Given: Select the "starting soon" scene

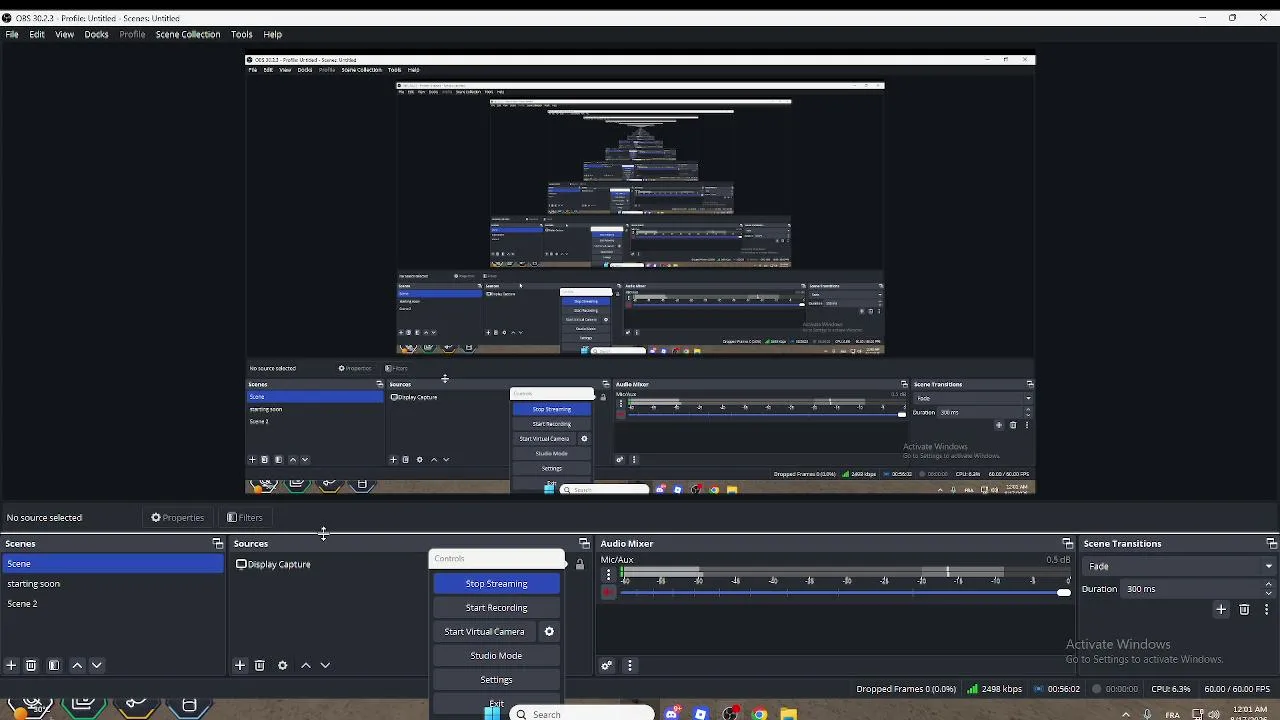Looking at the screenshot, I should pos(112,584).
